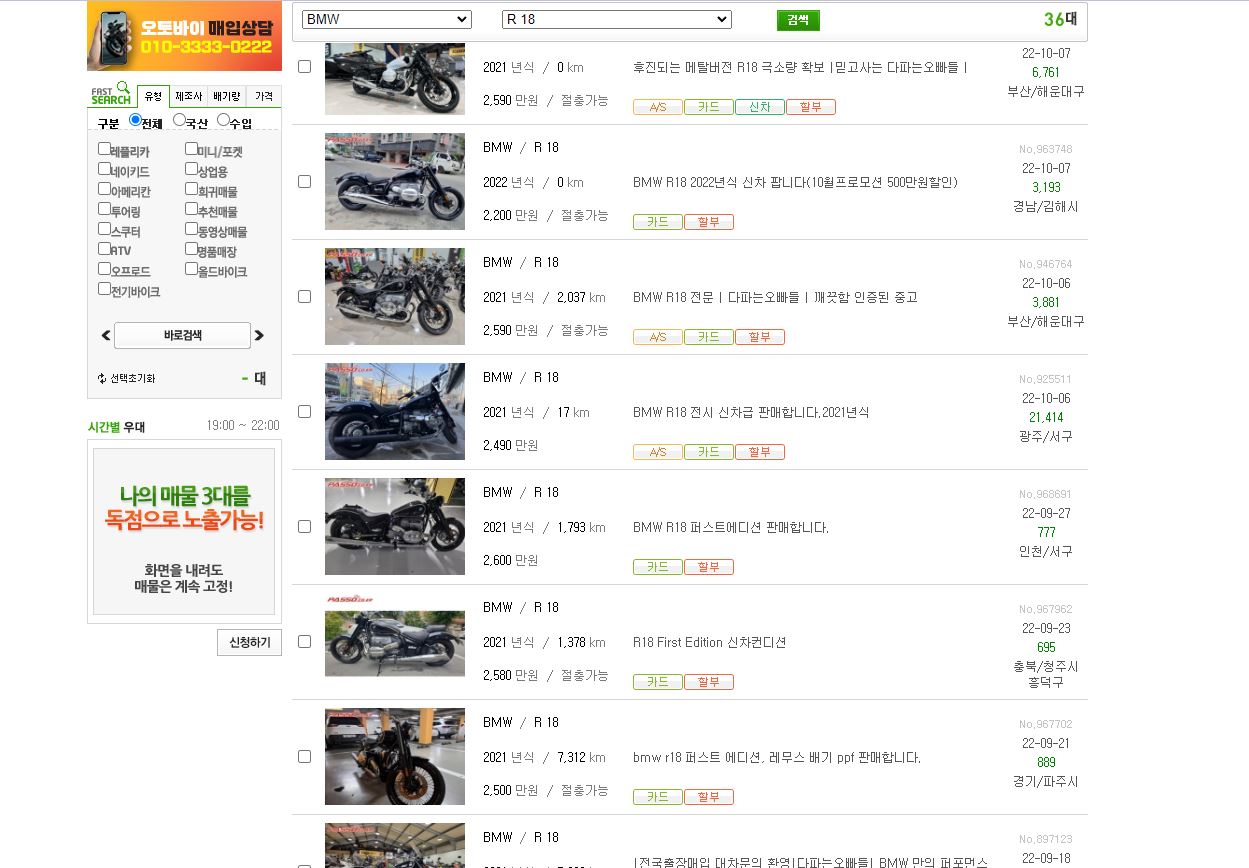The width and height of the screenshot is (1249, 868).
Task: Check the ATV checkbox
Action: (104, 249)
